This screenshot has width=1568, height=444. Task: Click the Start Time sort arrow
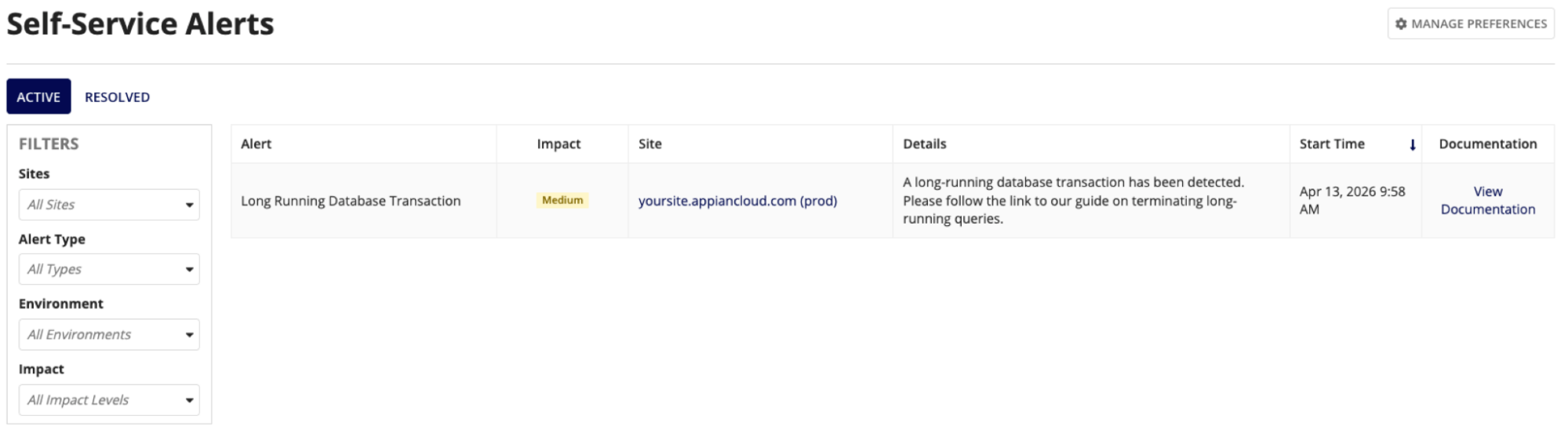point(1412,144)
